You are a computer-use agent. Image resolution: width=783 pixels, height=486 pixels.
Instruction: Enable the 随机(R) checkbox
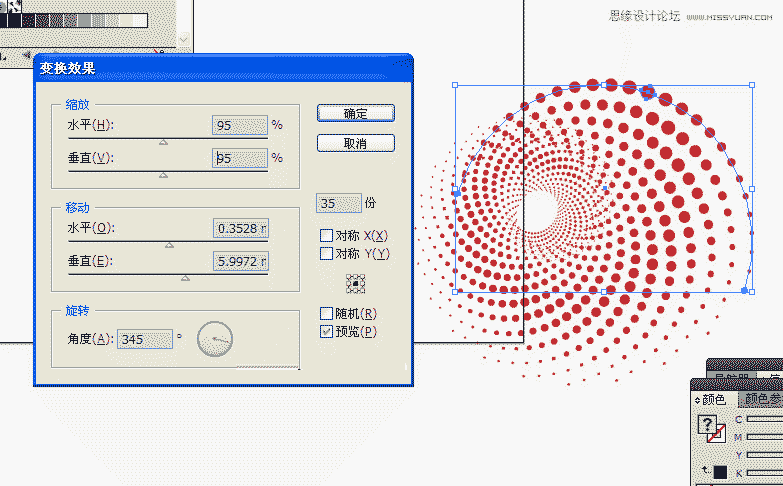click(x=326, y=313)
